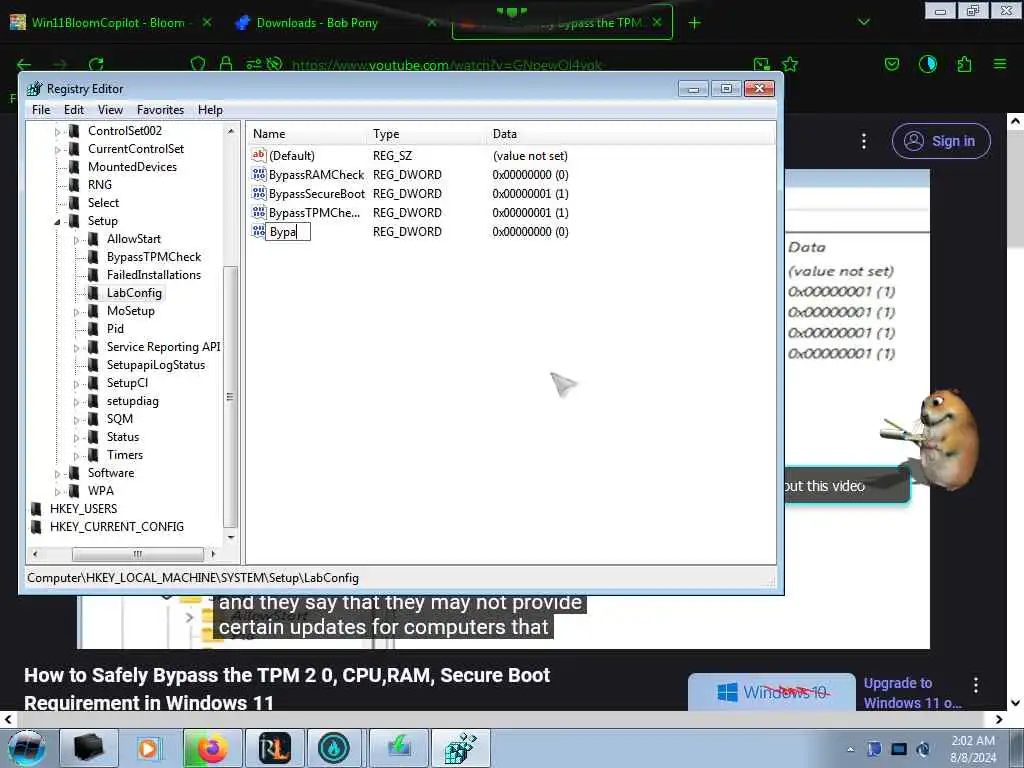The image size is (1024, 768).
Task: Open the File menu in Registry Editor
Action: (40, 110)
